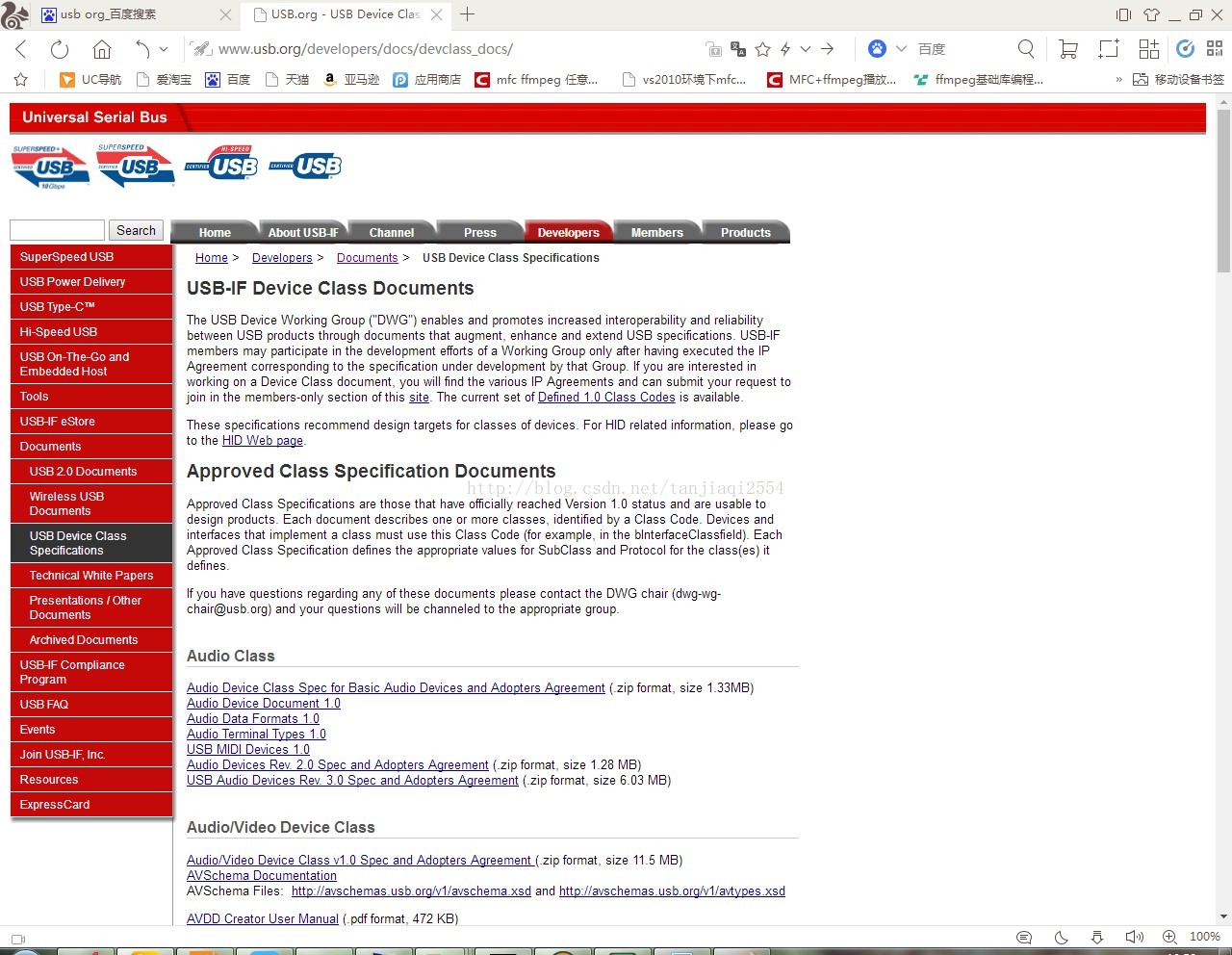
Task: Open the AVDD Creator User Manual link
Action: pos(263,919)
